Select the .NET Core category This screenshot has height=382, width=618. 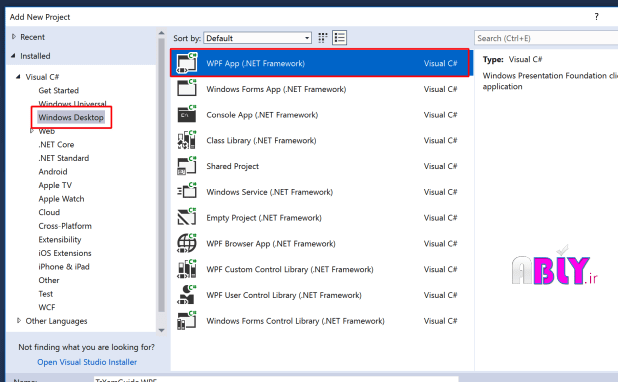click(x=56, y=144)
